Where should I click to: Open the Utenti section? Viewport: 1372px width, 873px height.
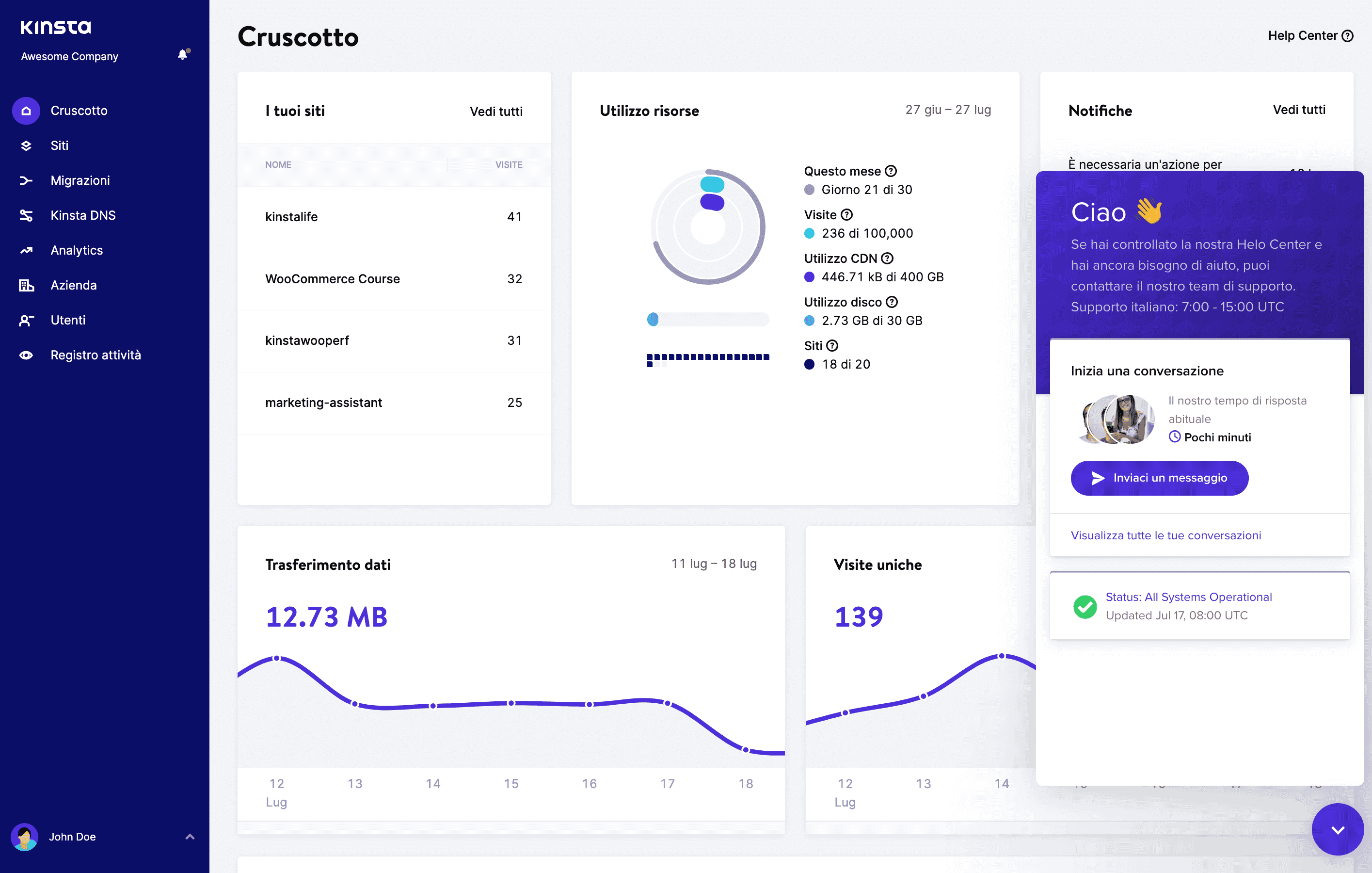68,320
